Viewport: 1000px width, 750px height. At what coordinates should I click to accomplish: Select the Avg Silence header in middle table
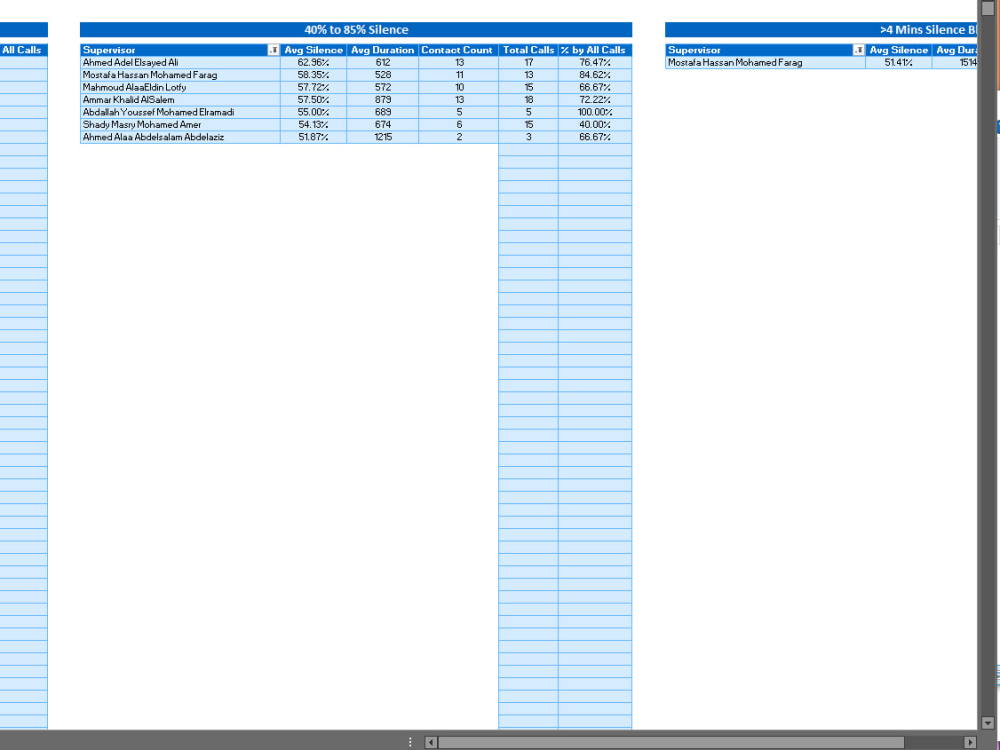[313, 50]
